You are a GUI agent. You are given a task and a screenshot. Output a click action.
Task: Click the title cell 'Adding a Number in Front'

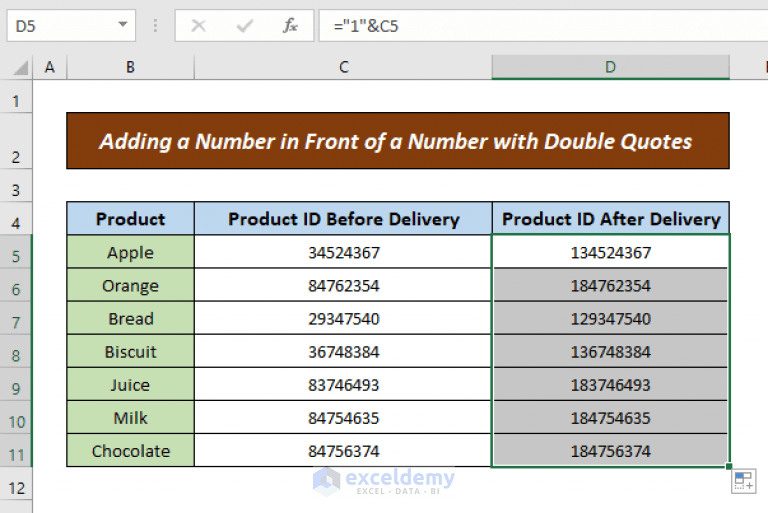pos(398,141)
